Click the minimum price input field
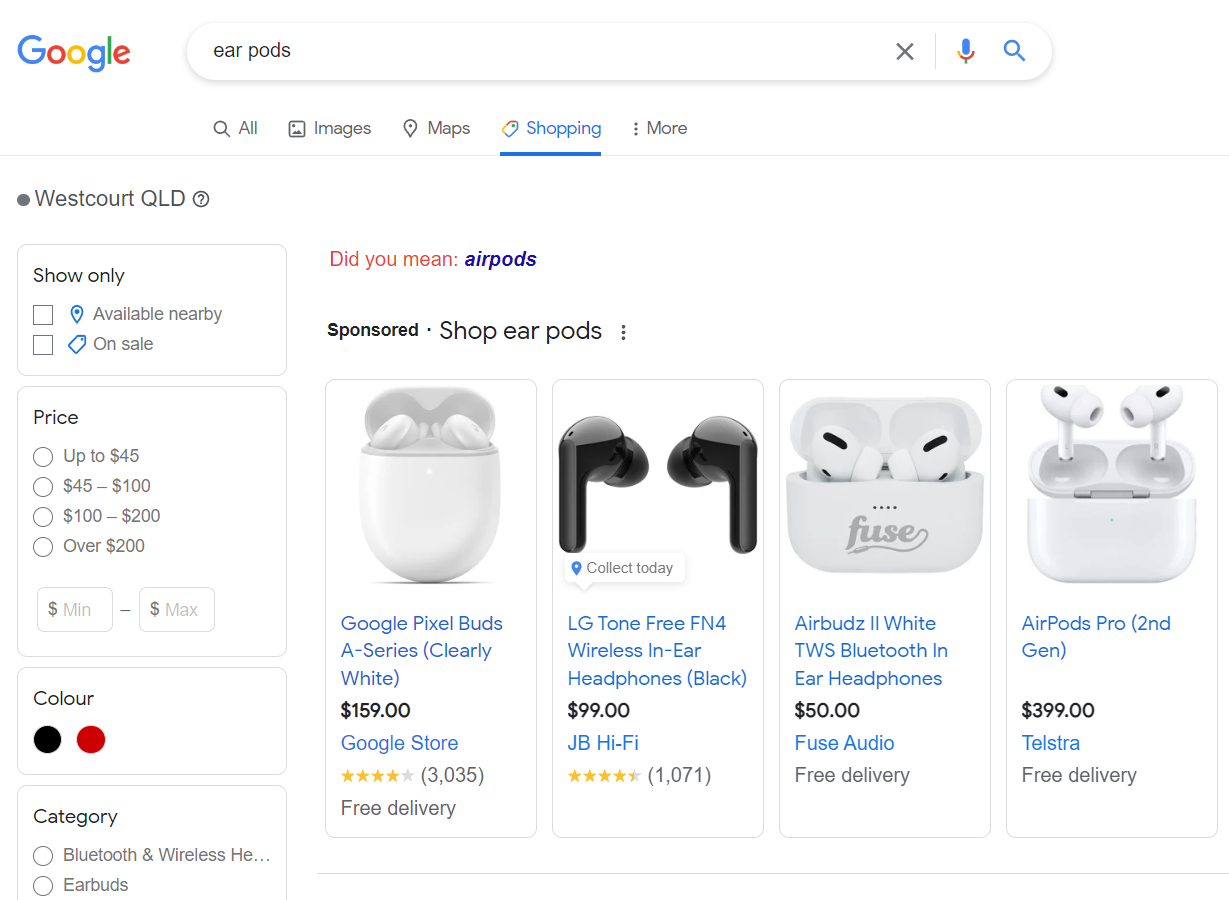Image resolution: width=1229 pixels, height=900 pixels. pyautogui.click(x=75, y=610)
